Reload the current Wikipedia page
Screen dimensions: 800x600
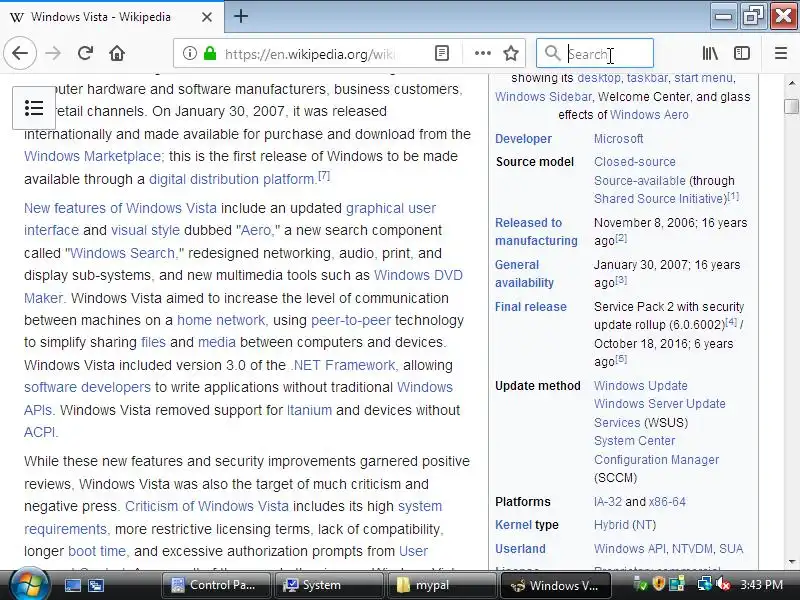click(85, 53)
